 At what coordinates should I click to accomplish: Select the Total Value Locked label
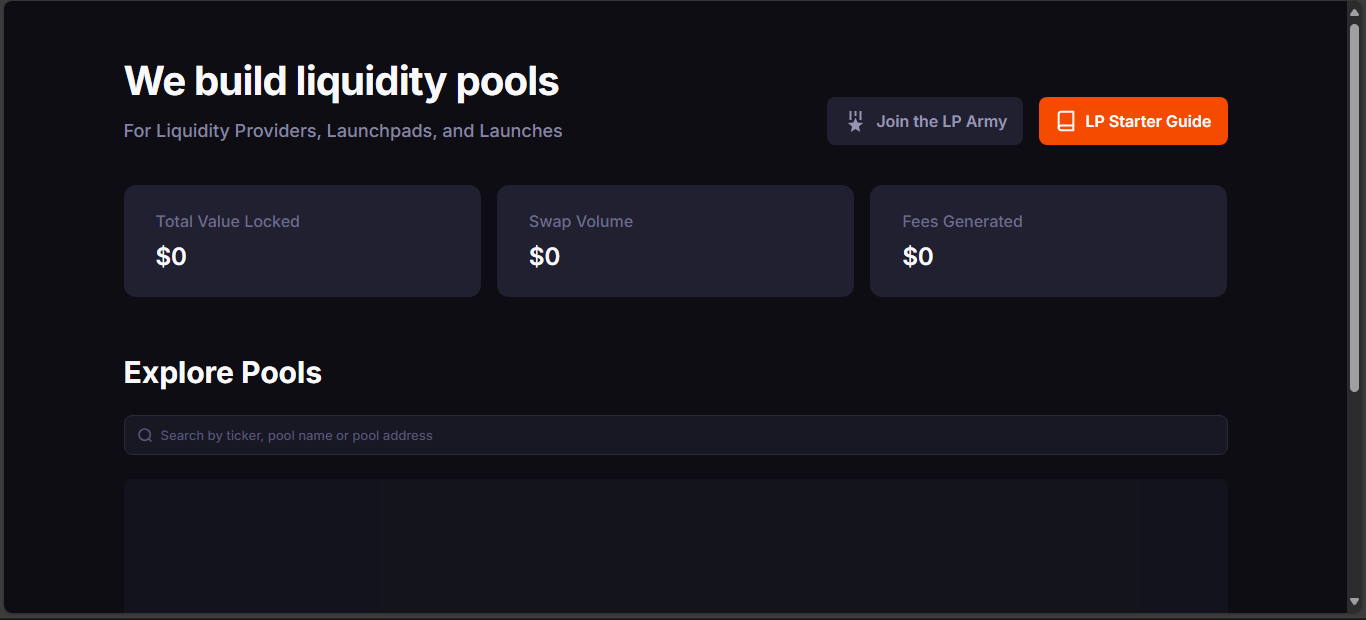[x=228, y=222]
